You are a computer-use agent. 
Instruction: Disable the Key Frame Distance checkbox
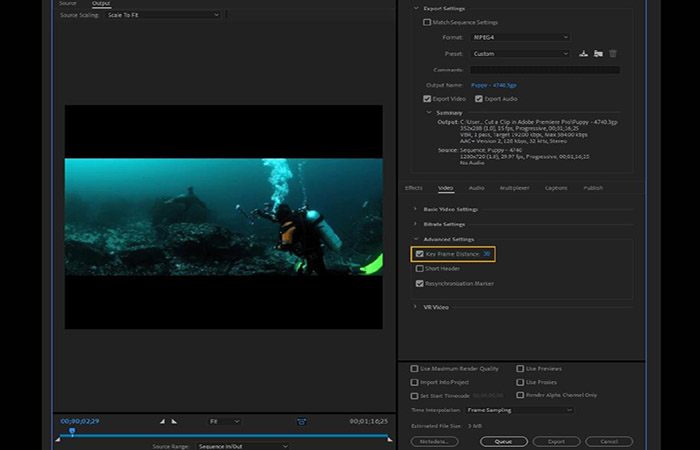(419, 254)
